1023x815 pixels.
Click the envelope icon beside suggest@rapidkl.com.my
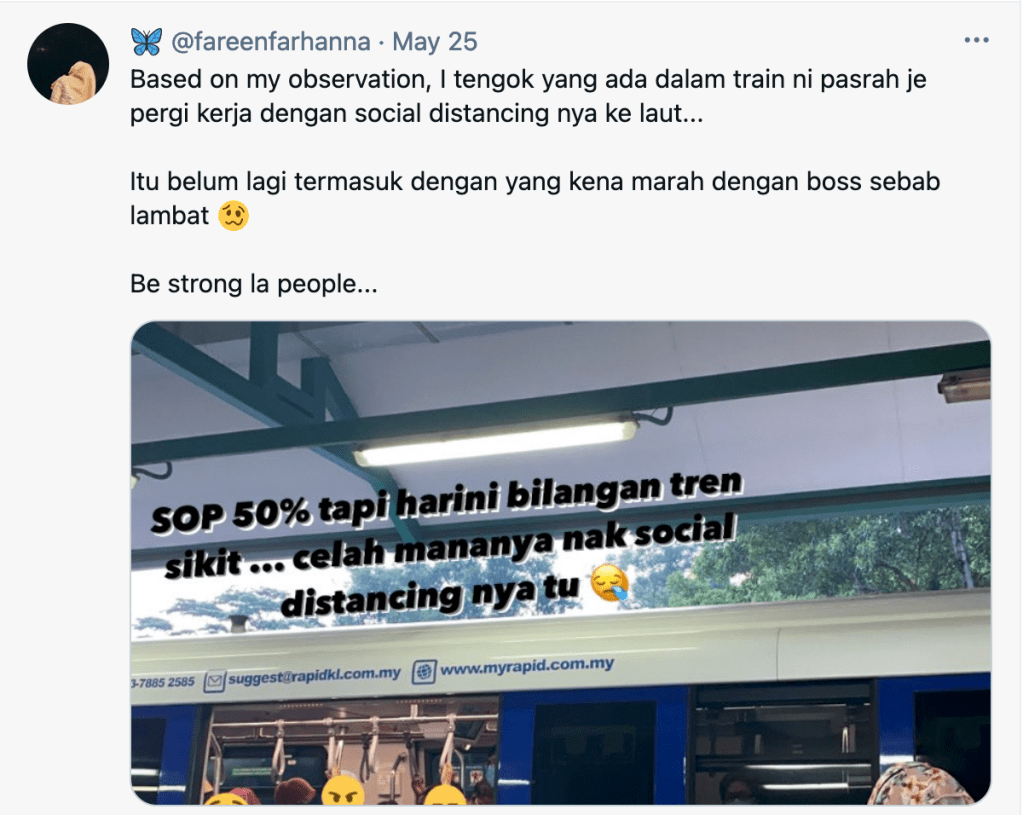[214, 682]
